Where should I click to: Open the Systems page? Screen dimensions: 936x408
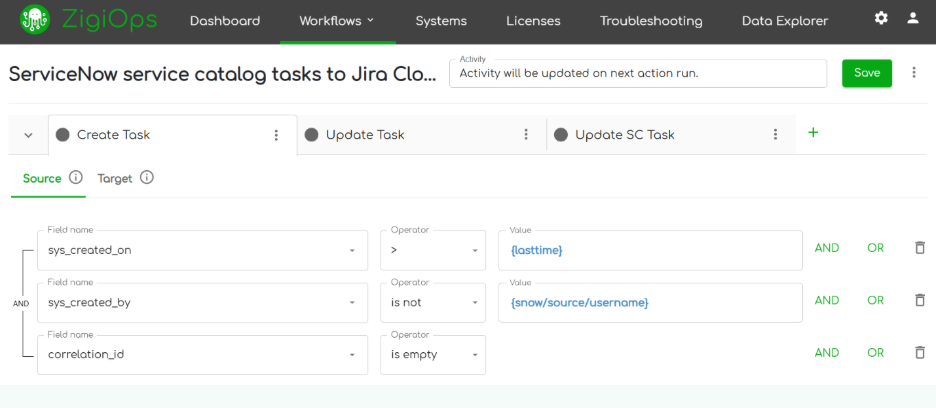(x=441, y=21)
